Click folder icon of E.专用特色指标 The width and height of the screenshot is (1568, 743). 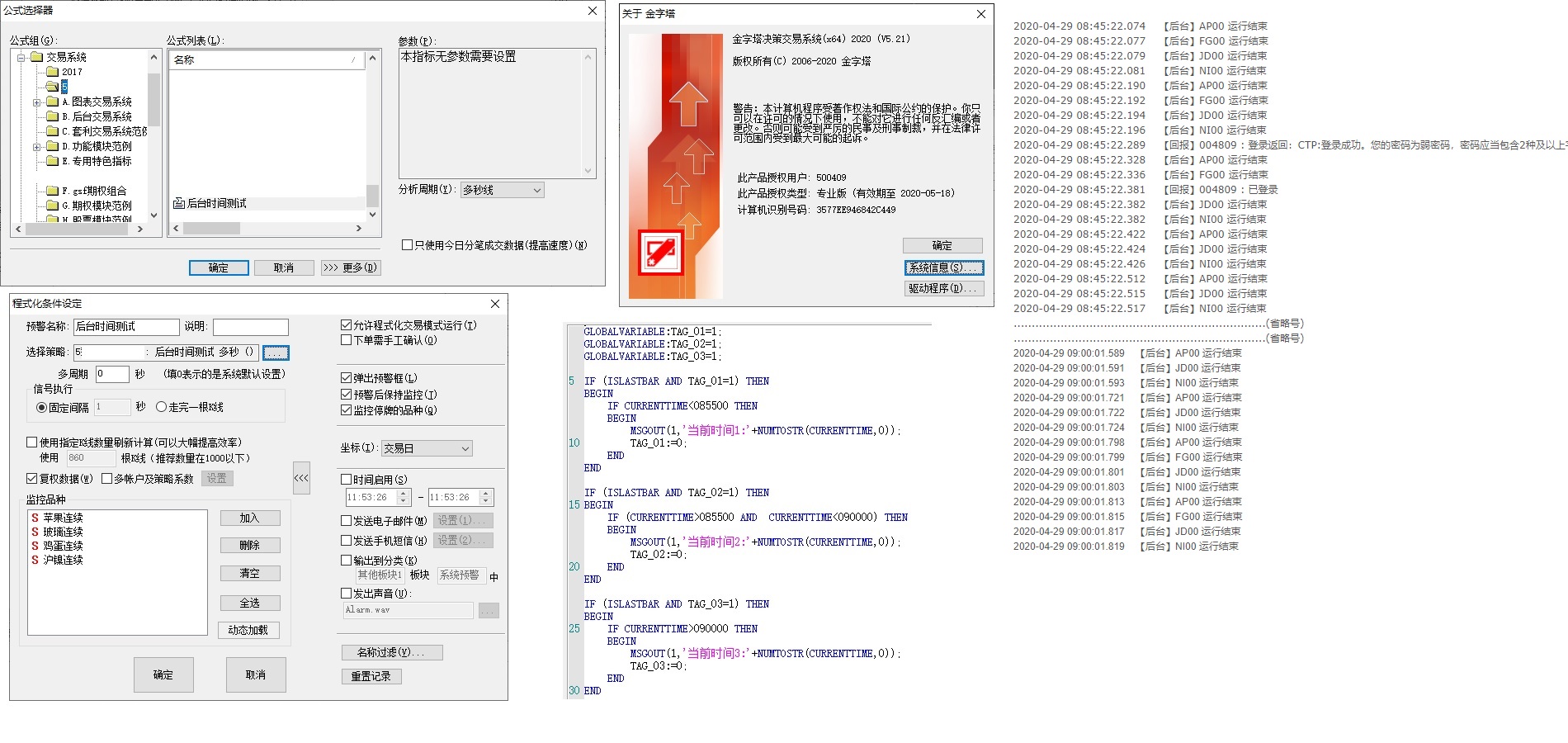point(52,161)
